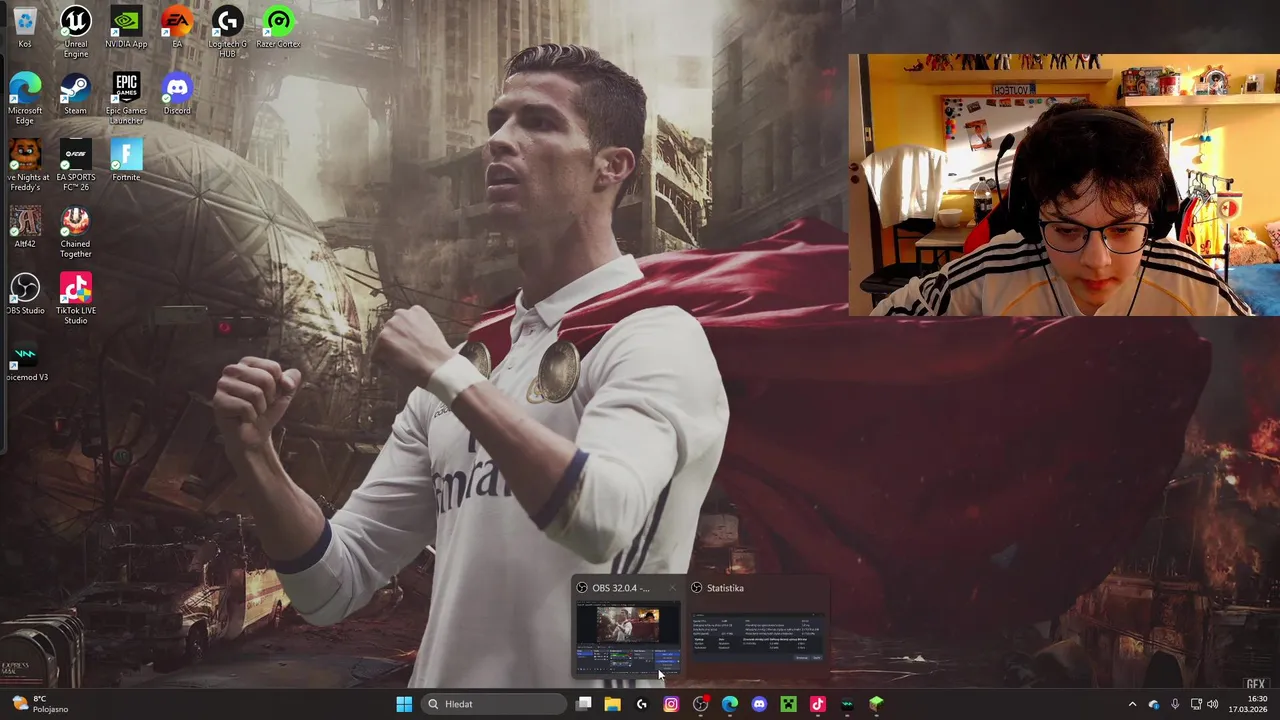The height and width of the screenshot is (720, 1280).
Task: Open the TikTok LIVE Studio desktop shortcut
Action: point(75,298)
